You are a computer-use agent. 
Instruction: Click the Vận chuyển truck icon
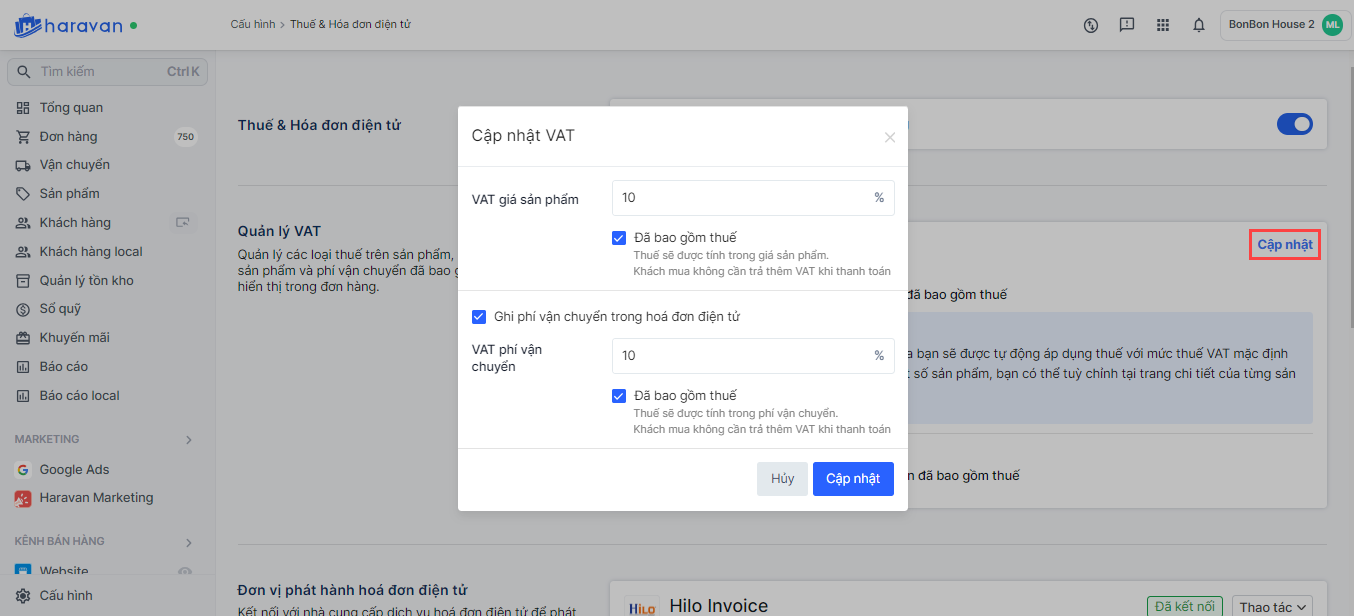pyautogui.click(x=23, y=165)
